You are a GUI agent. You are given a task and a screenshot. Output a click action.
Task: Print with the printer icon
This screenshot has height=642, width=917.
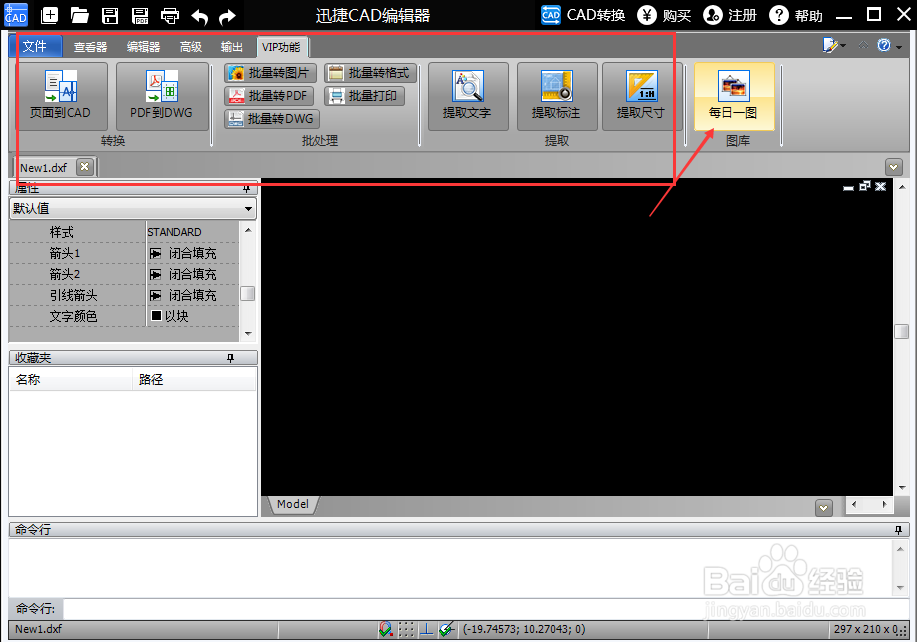(170, 16)
